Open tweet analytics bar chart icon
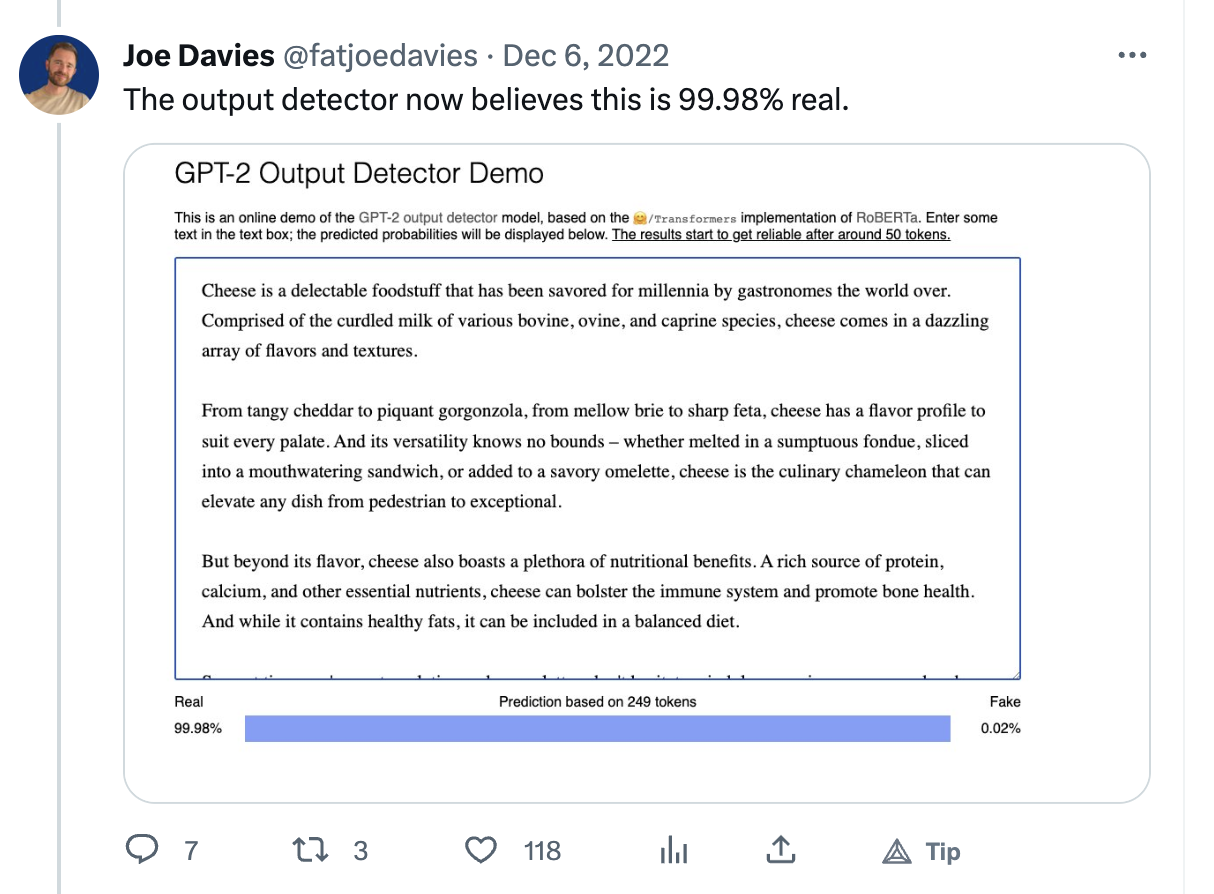 674,851
